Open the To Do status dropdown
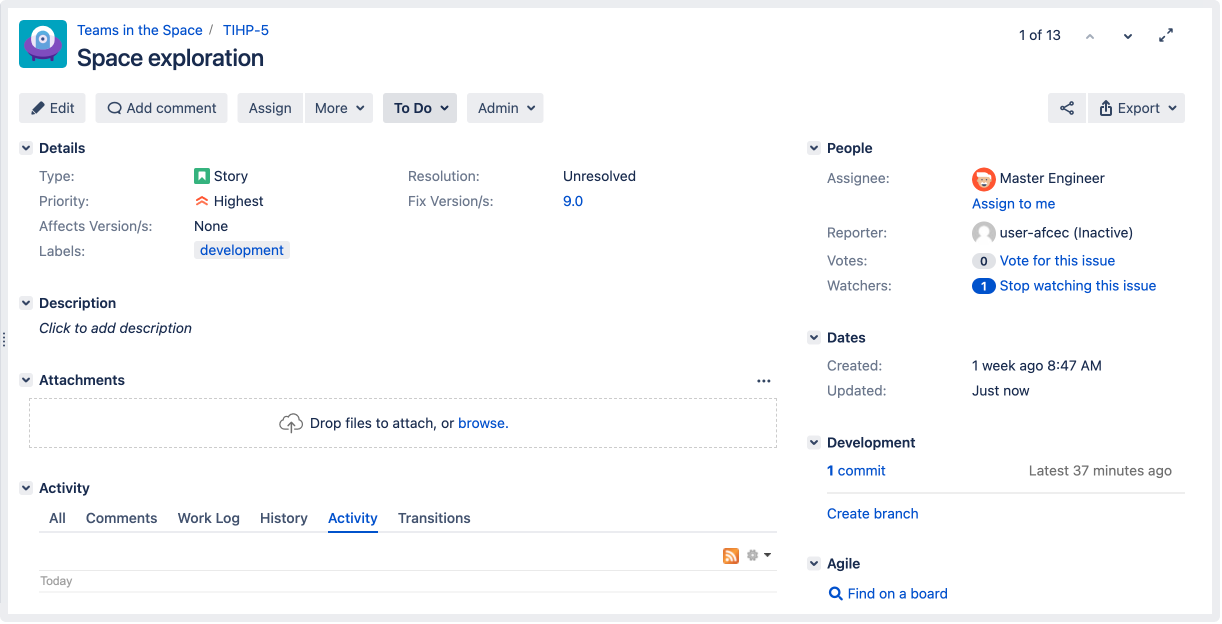The image size is (1222, 624). click(x=420, y=109)
